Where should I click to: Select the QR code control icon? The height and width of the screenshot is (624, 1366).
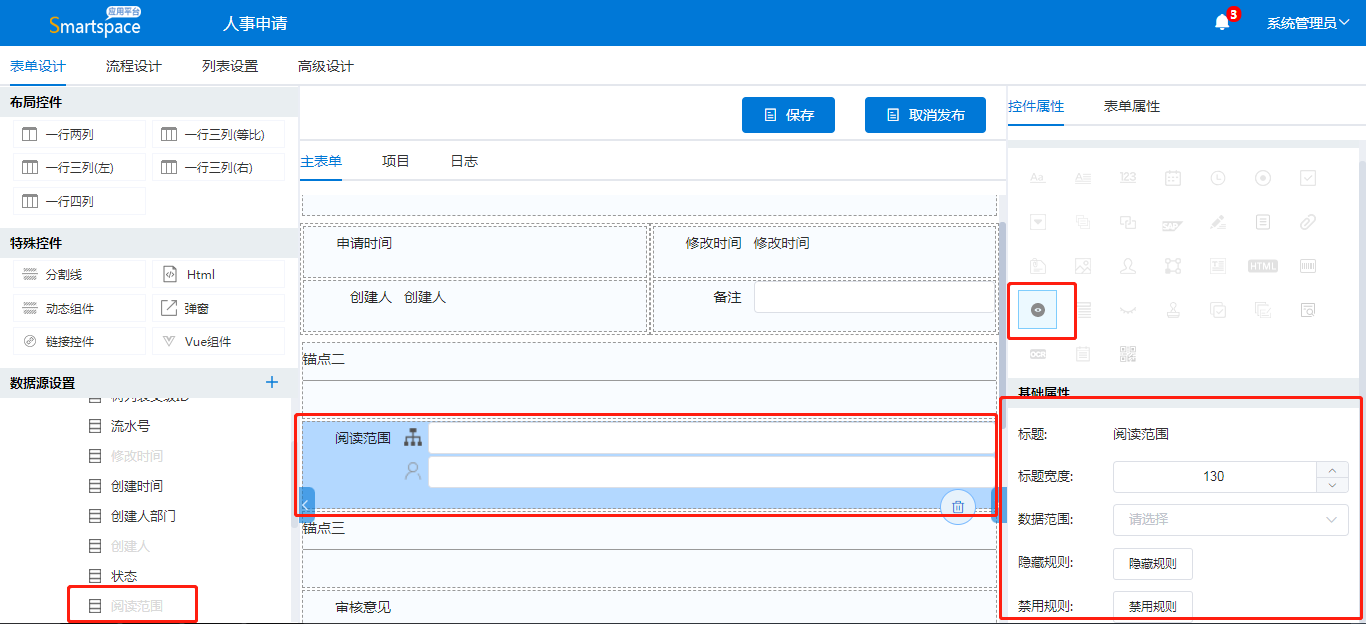(1128, 354)
